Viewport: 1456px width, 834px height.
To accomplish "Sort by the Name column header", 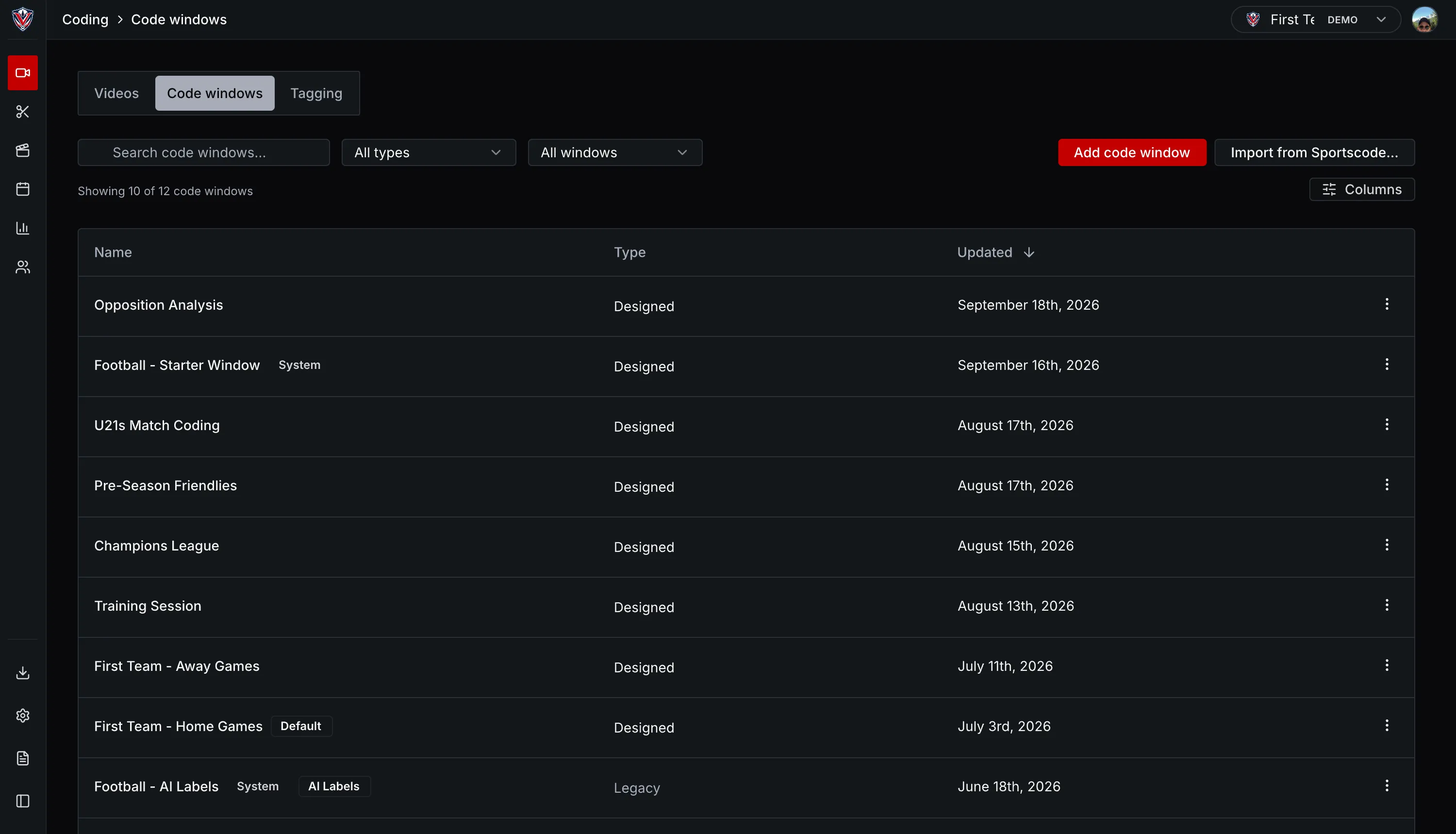I will pos(113,252).
